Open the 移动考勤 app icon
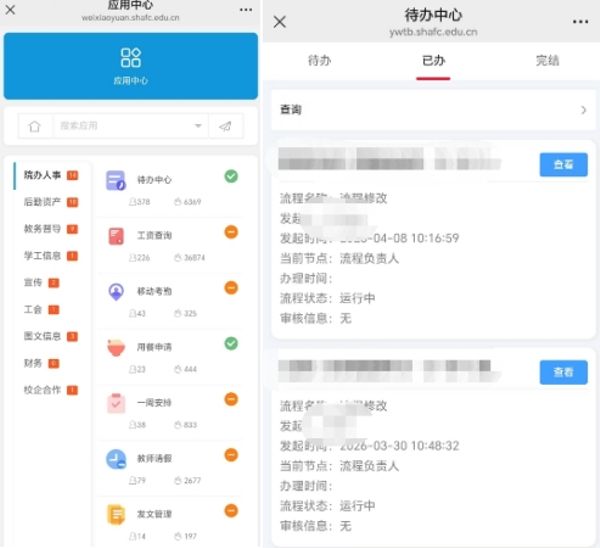The image size is (600, 548). [116, 292]
